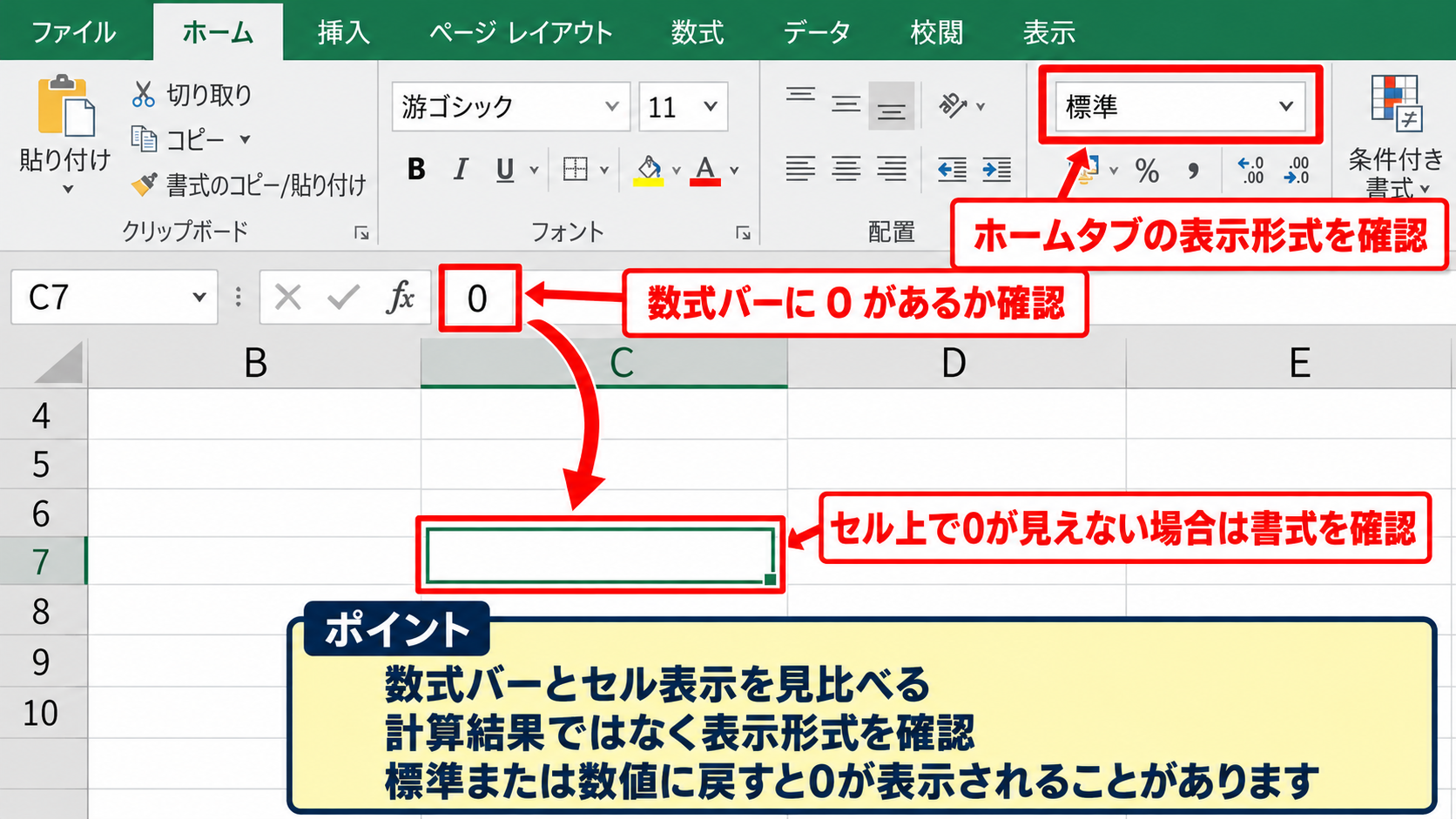Expand the Name Box C7 dropdown
1456x819 pixels.
199,297
